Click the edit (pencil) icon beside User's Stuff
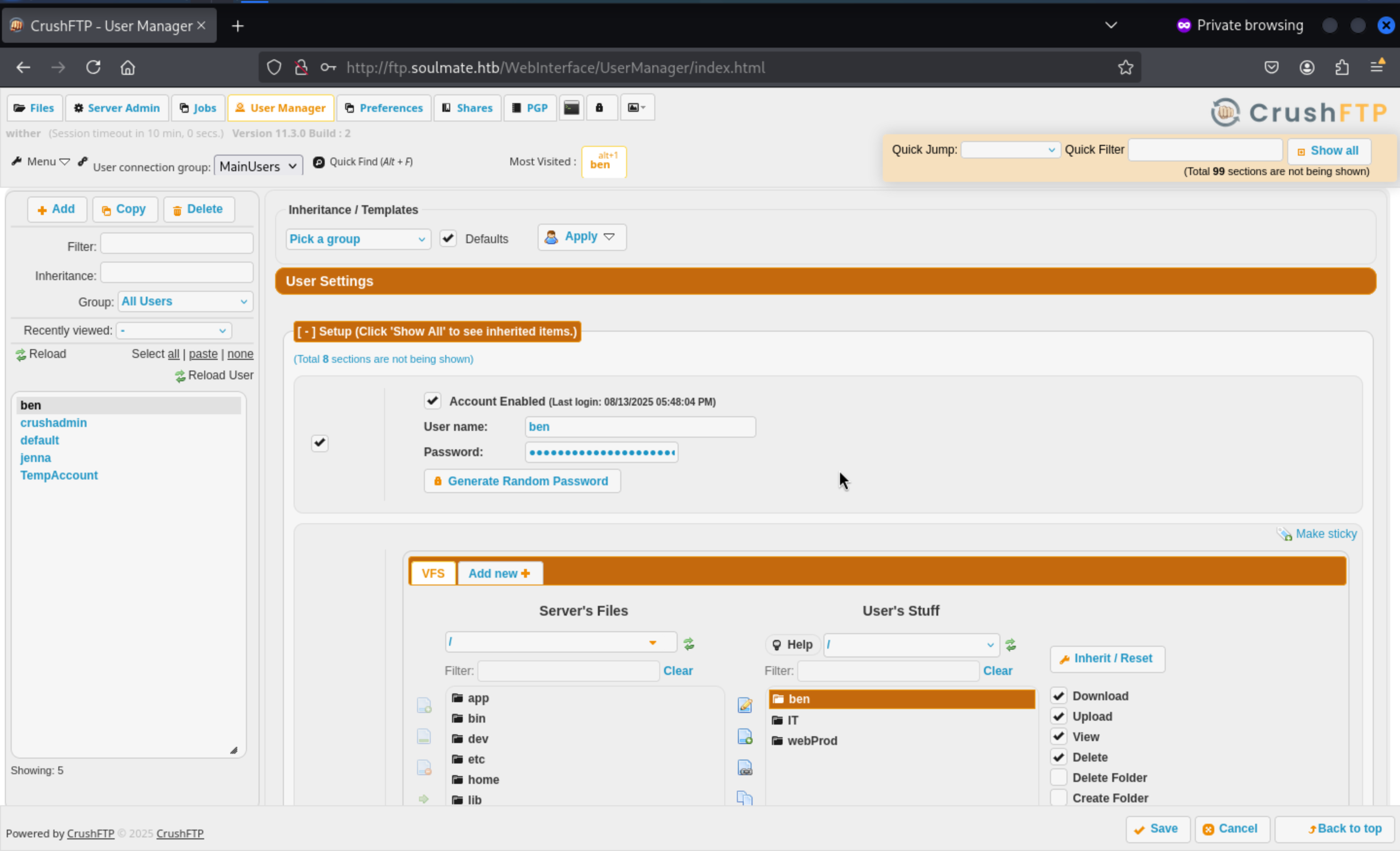The image size is (1400, 851). point(744,705)
